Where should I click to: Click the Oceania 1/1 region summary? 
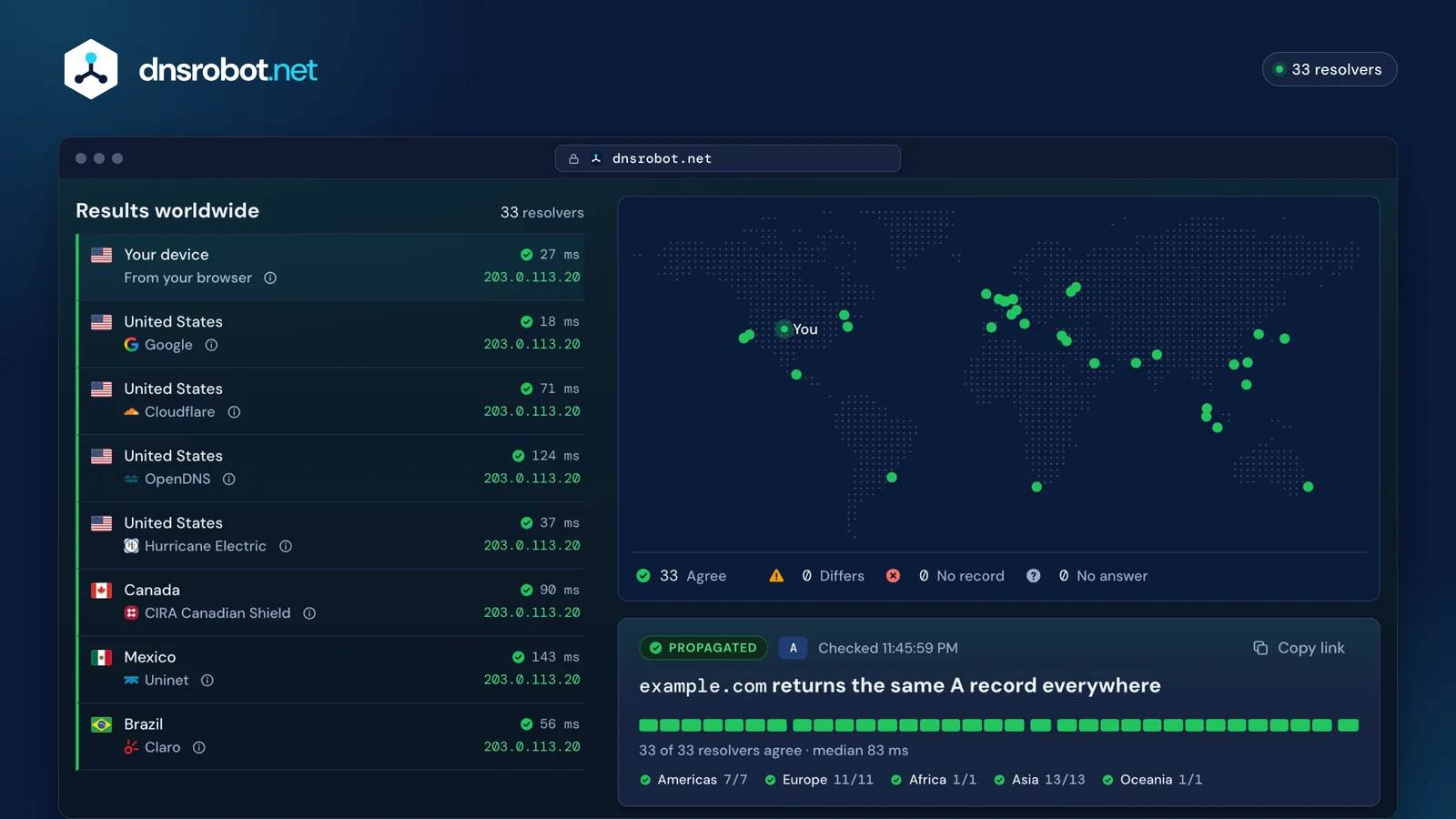point(1152,780)
